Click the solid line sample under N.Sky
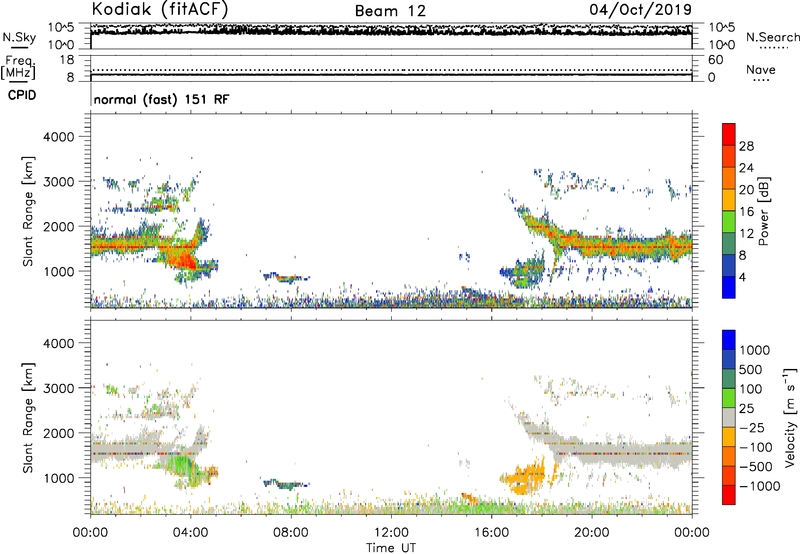 [x=19, y=47]
